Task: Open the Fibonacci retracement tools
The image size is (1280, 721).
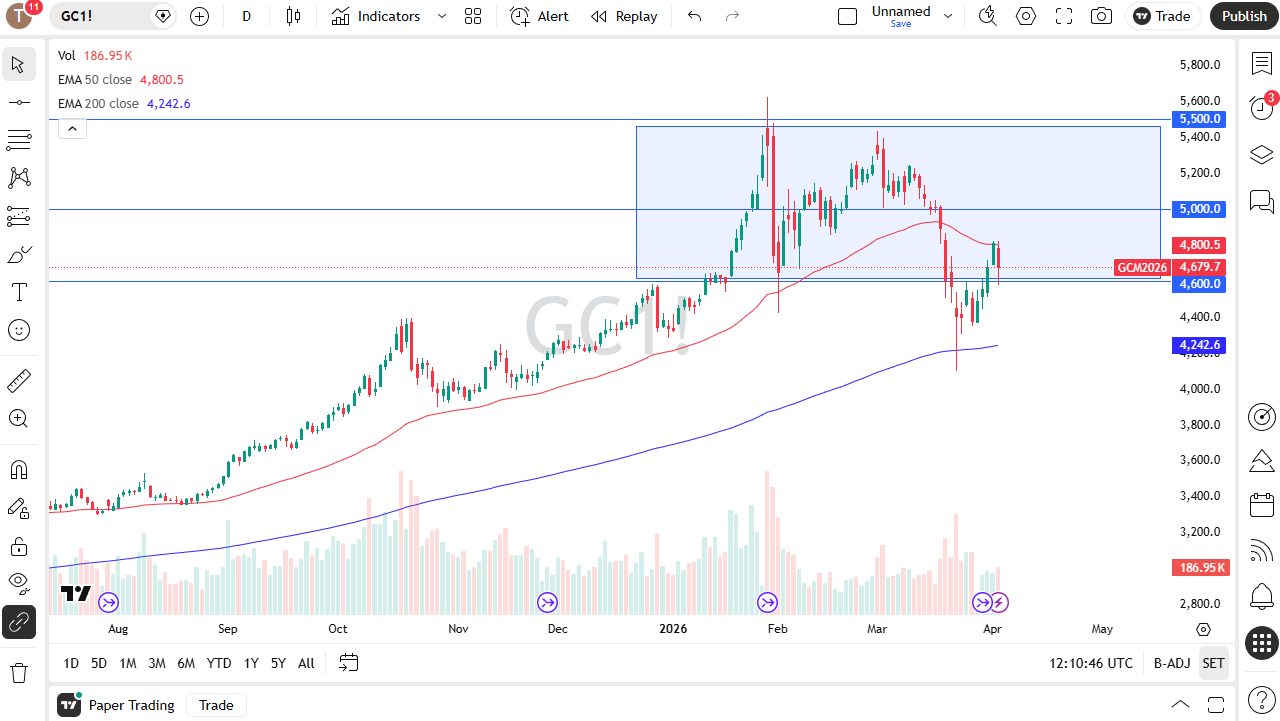Action: tap(18, 140)
